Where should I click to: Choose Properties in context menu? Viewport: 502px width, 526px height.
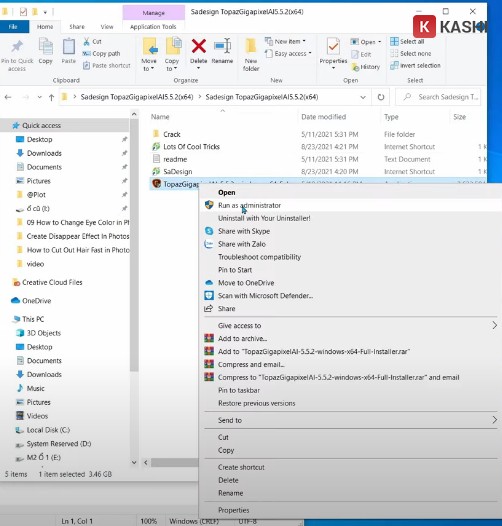point(234,510)
